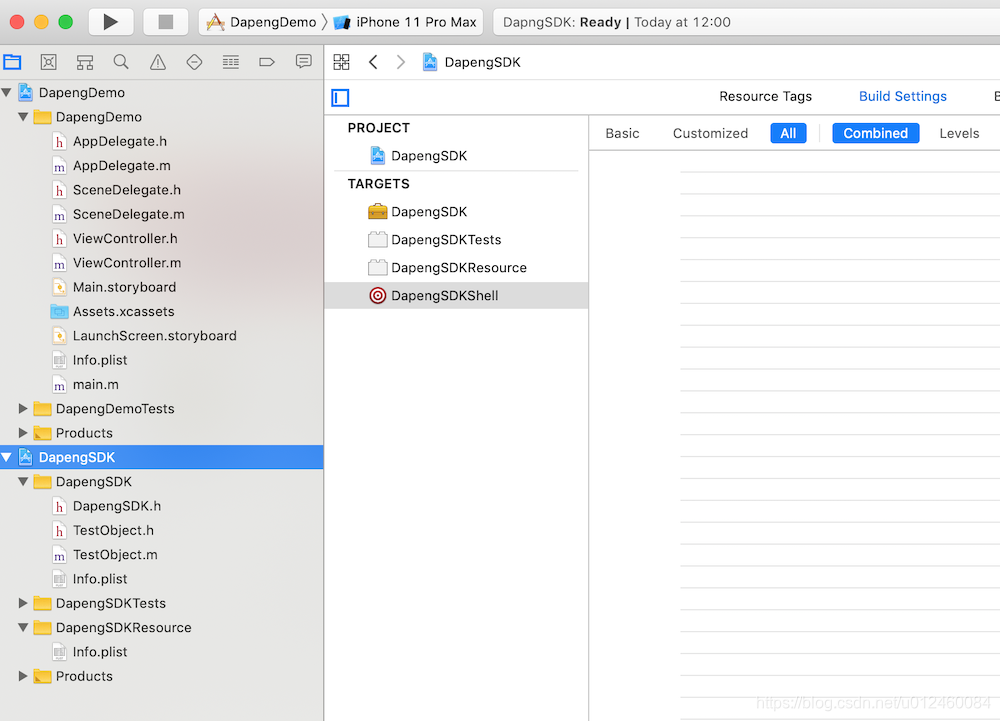The width and height of the screenshot is (1000, 721).
Task: Switch to the Build Settings tab
Action: pos(902,96)
